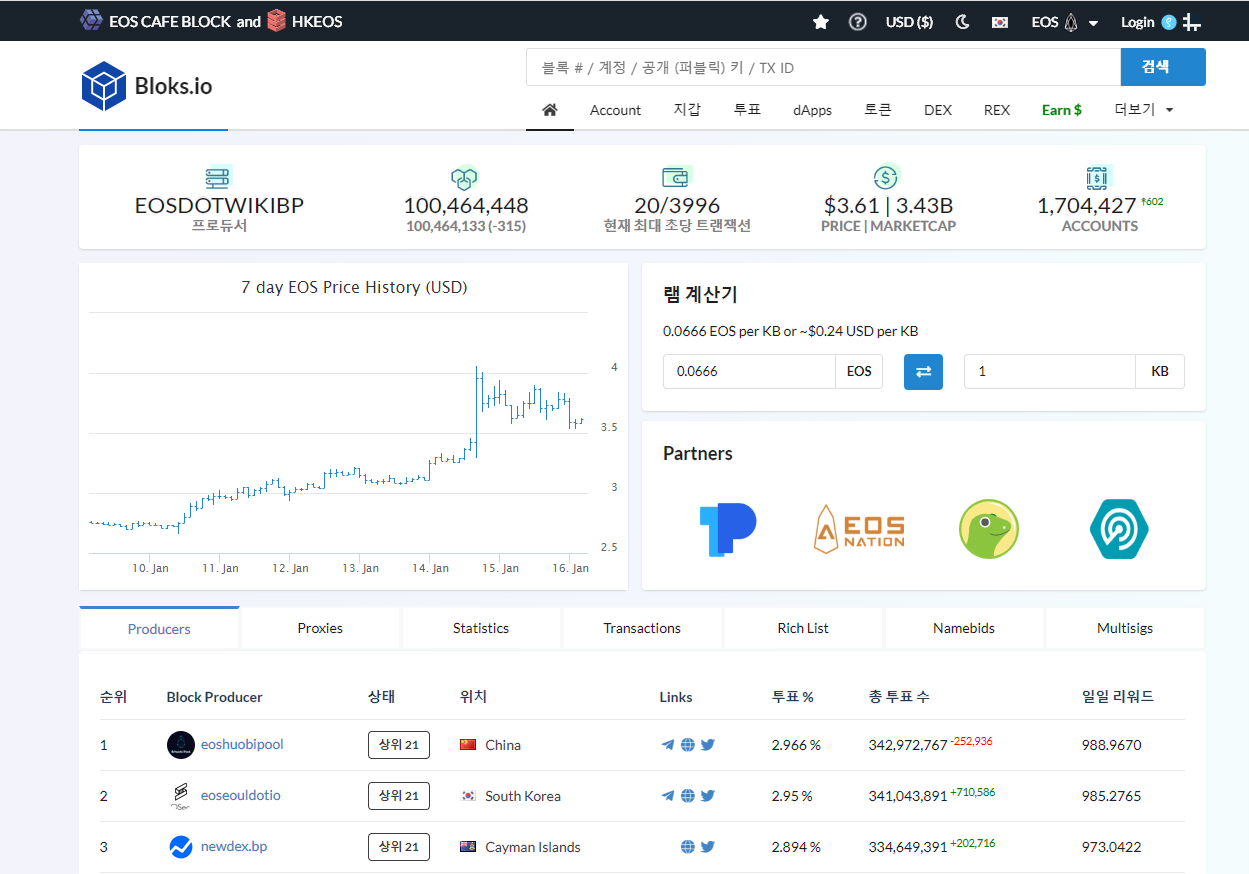The width and height of the screenshot is (1249, 874).
Task: Open HKEOS sponsor link
Action: 305,21
